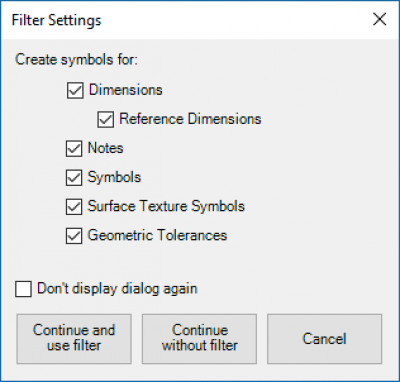This screenshot has height=382, width=400.
Task: Cancel the Filter Settings dialog
Action: tap(324, 339)
